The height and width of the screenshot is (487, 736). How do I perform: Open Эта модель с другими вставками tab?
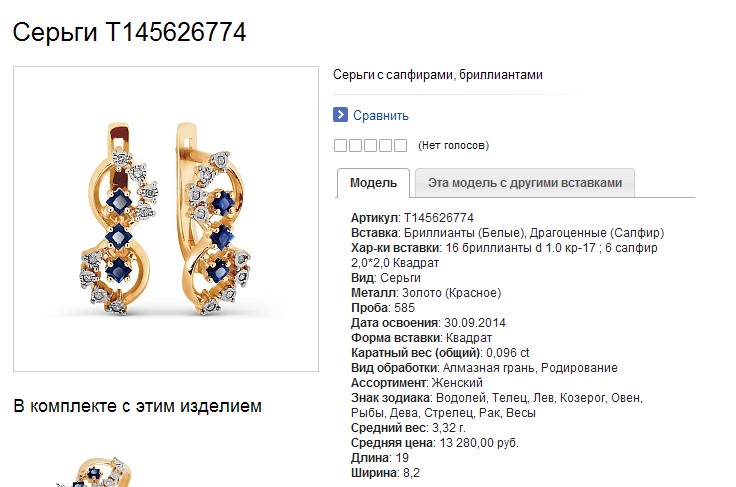525,183
